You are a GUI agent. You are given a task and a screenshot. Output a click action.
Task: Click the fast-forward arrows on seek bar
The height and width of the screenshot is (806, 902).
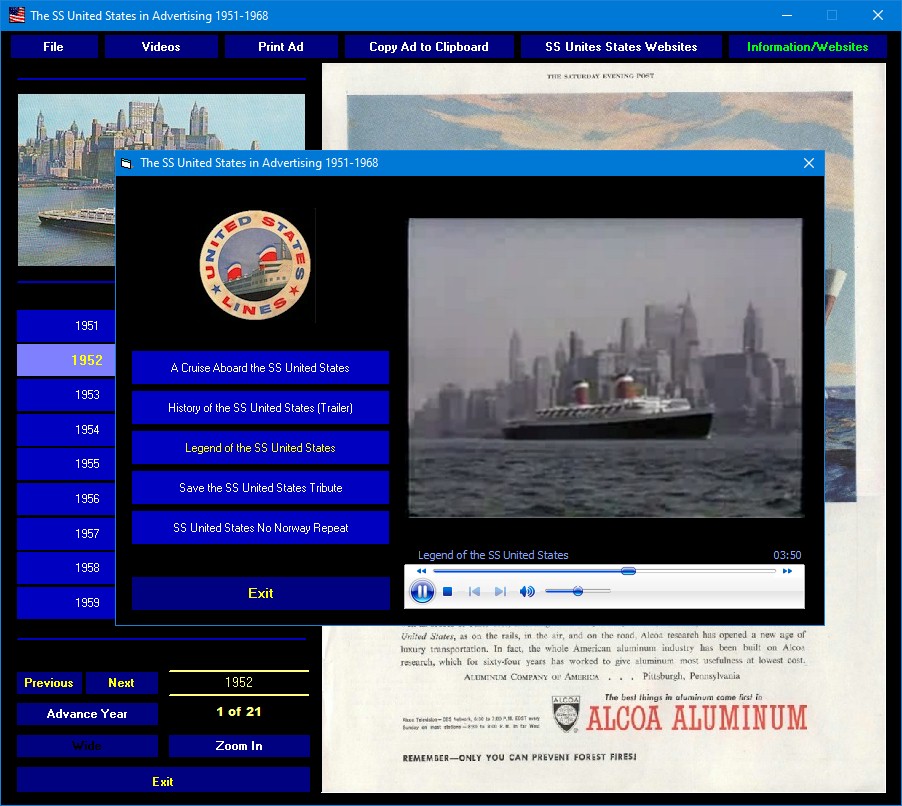pyautogui.click(x=787, y=571)
